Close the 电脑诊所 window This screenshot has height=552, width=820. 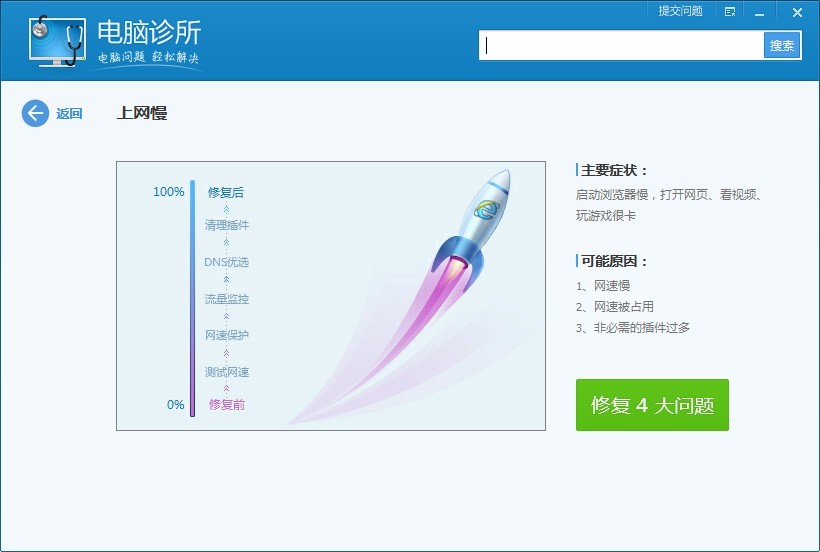(x=797, y=12)
